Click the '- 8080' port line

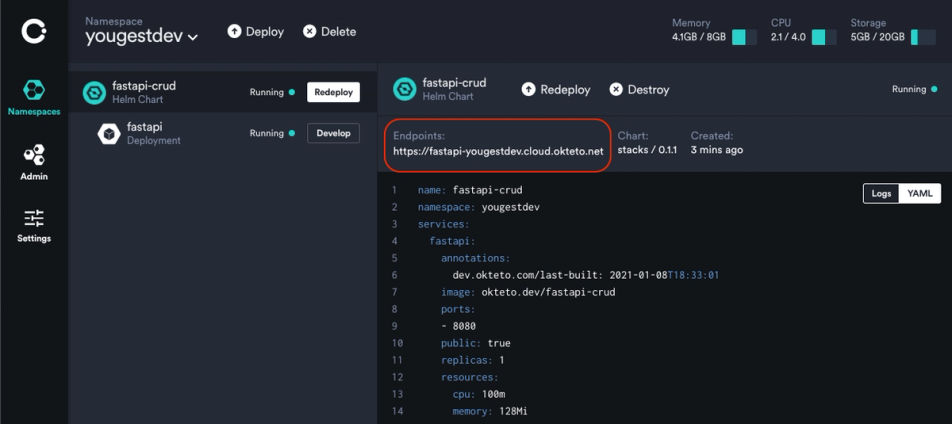pos(458,326)
